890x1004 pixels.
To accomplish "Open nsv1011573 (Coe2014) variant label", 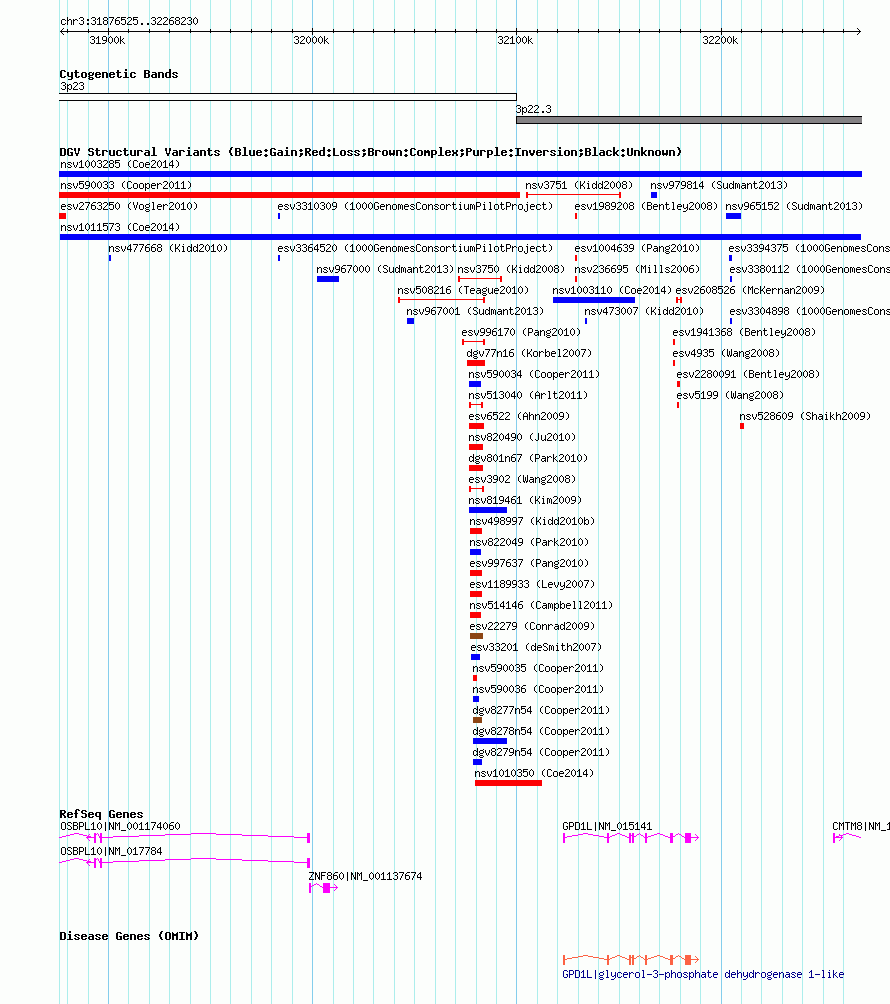I will point(120,227).
